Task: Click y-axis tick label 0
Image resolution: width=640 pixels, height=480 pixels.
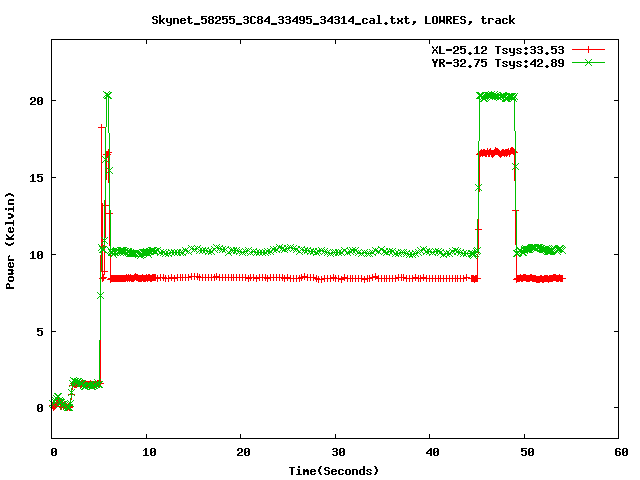Action: coord(40,408)
